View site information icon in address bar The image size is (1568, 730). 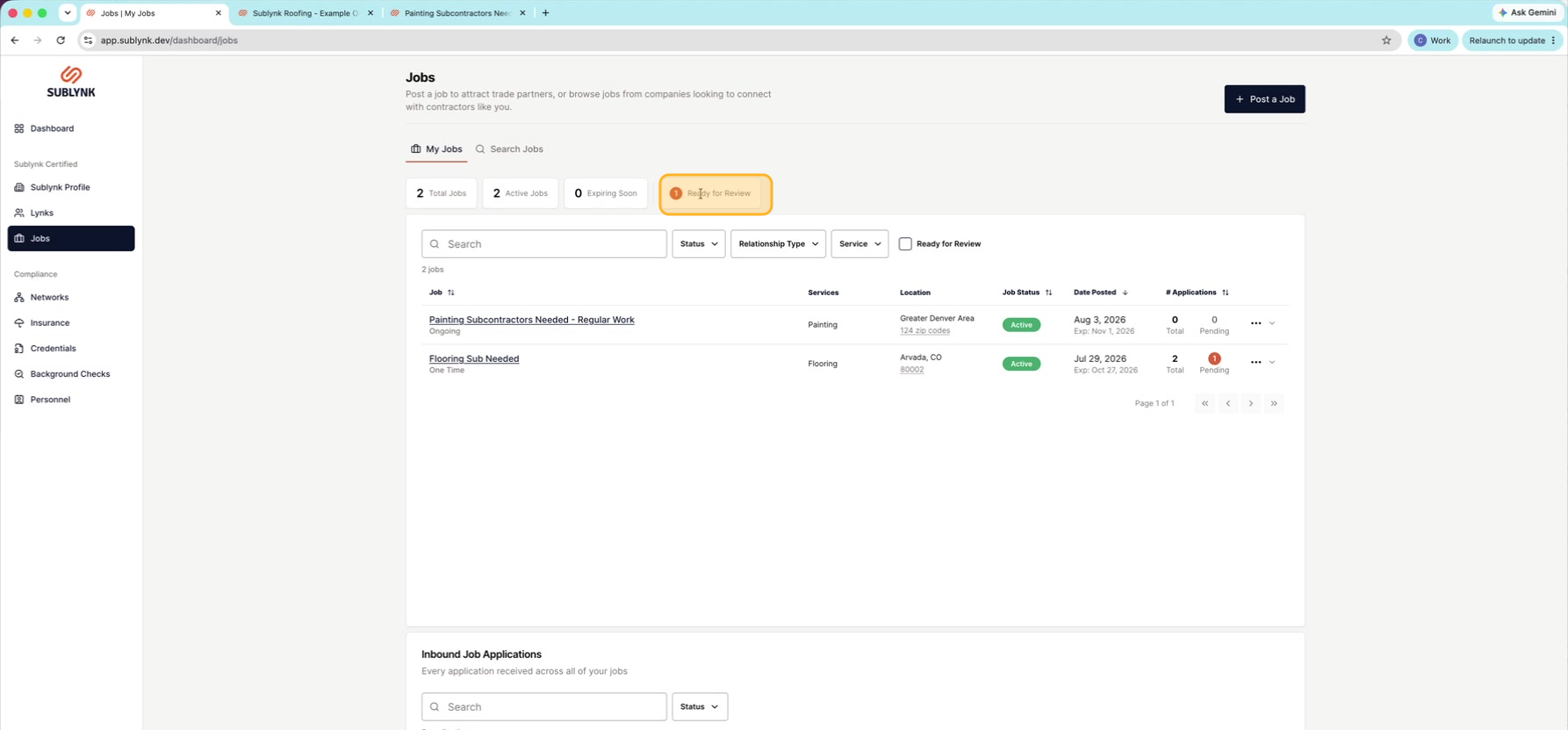(x=88, y=40)
